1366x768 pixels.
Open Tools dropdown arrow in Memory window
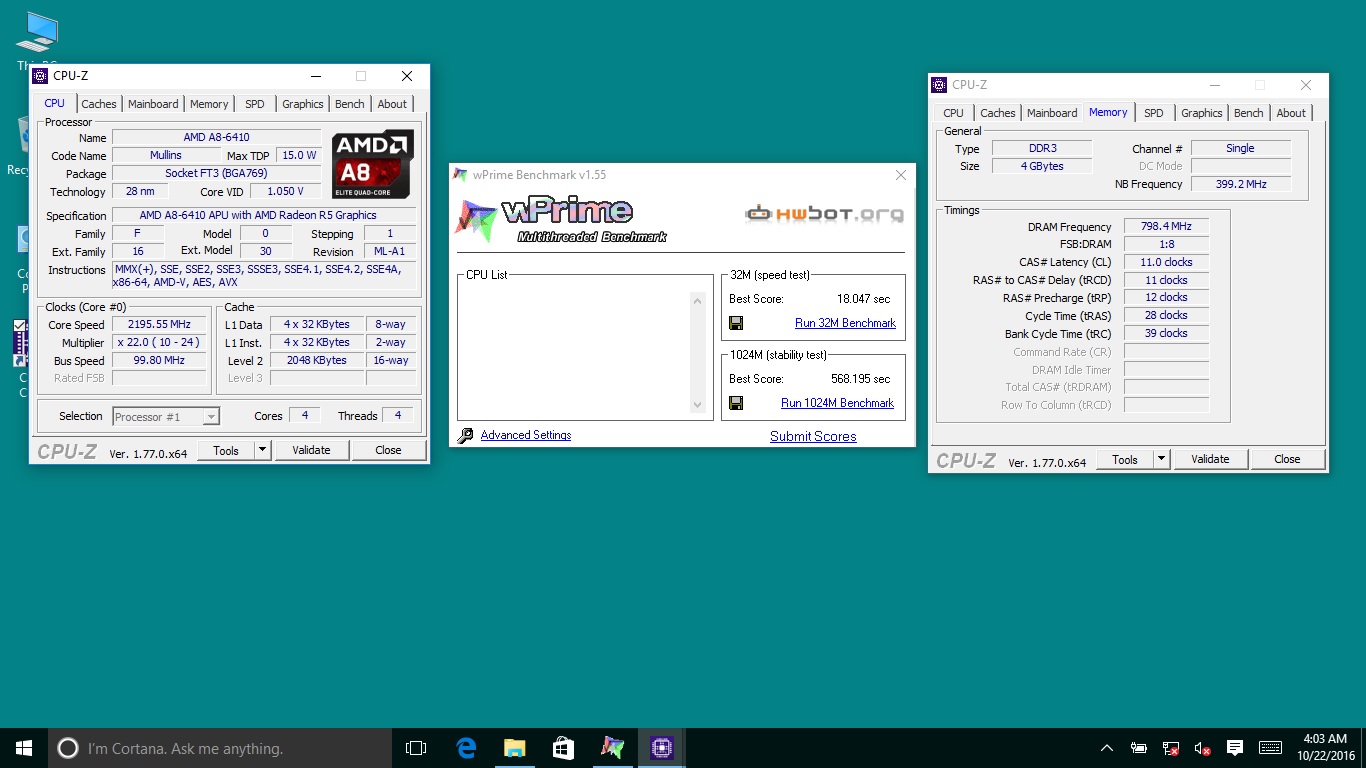1161,459
